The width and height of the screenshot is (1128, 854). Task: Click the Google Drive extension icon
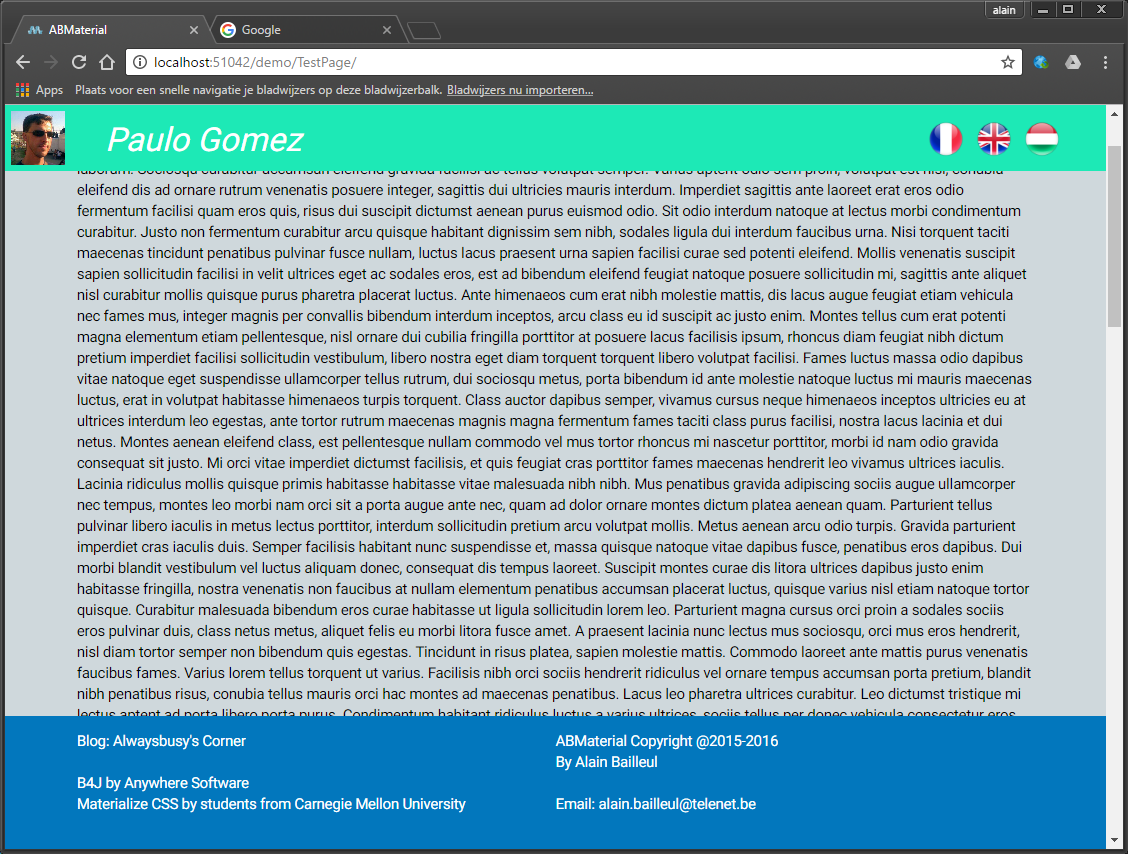(1073, 63)
